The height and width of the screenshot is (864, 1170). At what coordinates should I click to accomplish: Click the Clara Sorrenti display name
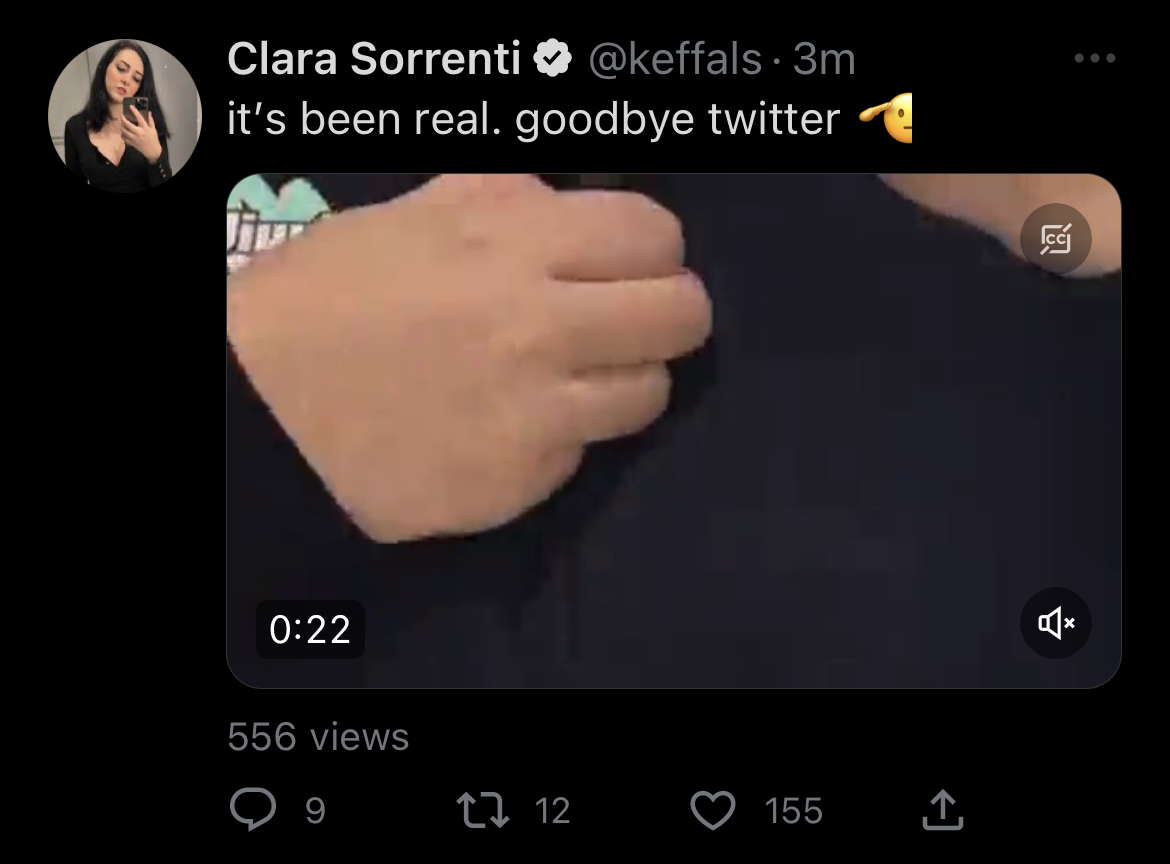click(374, 58)
